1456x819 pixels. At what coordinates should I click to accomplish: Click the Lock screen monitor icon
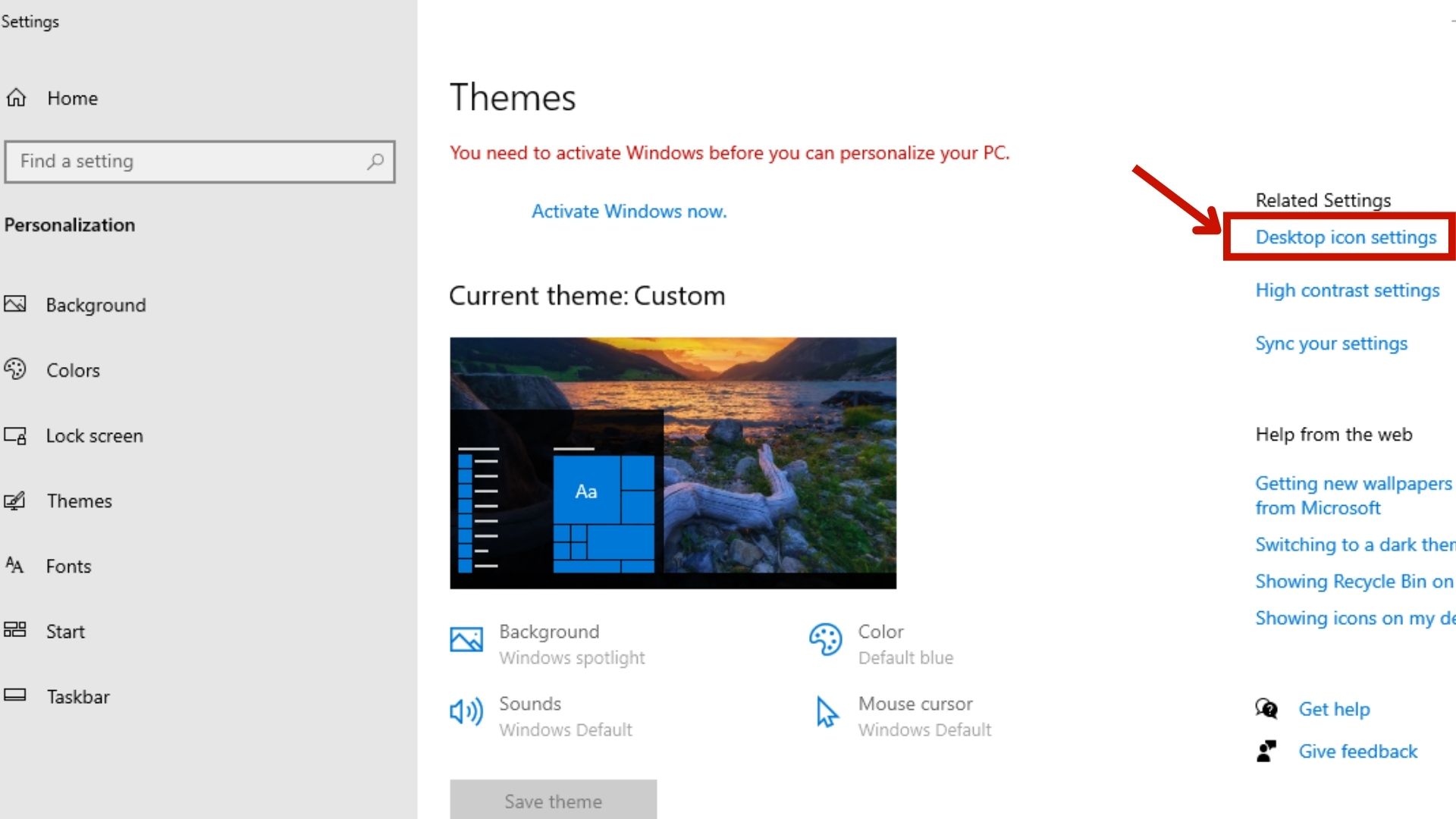pos(15,436)
